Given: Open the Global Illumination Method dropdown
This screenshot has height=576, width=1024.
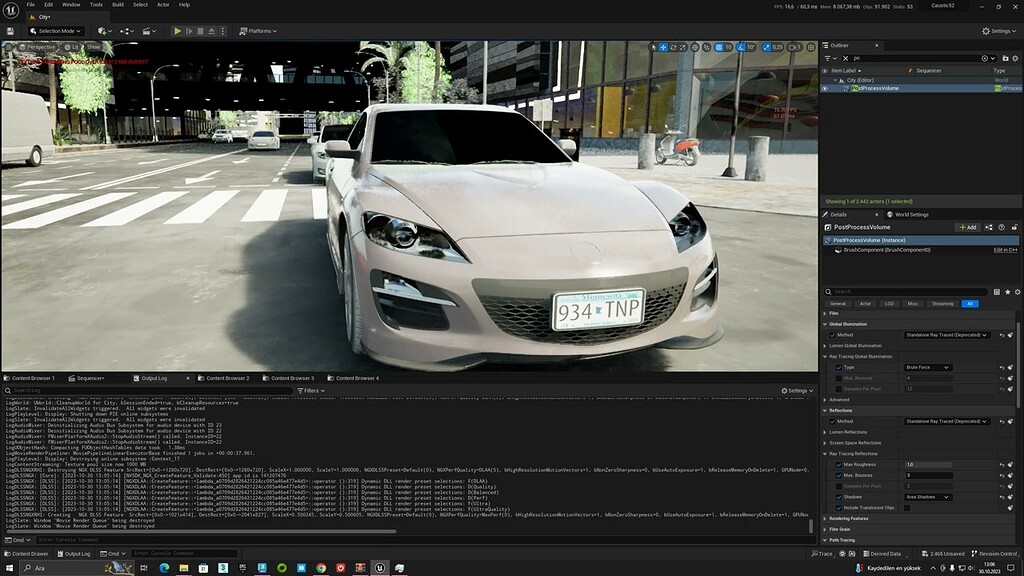Looking at the screenshot, I should pyautogui.click(x=947, y=334).
